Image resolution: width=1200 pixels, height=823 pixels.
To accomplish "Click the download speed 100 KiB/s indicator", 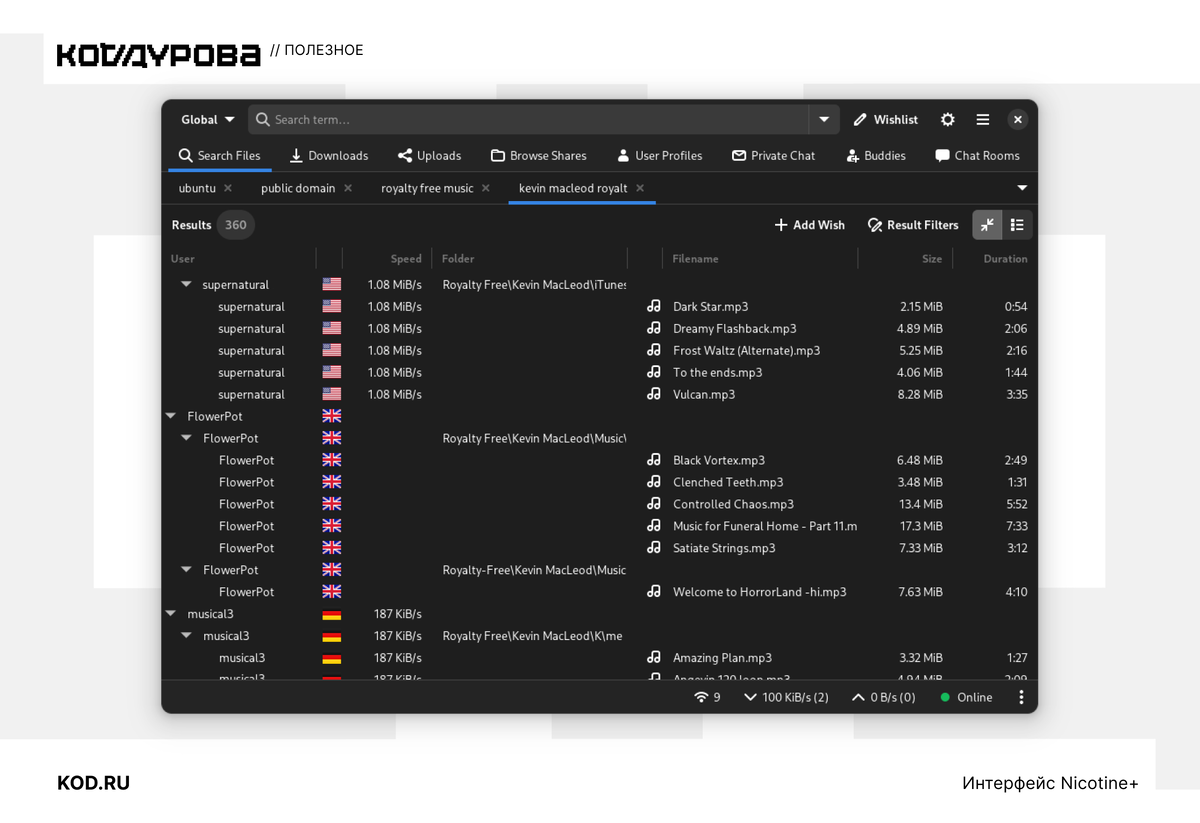I will point(787,698).
